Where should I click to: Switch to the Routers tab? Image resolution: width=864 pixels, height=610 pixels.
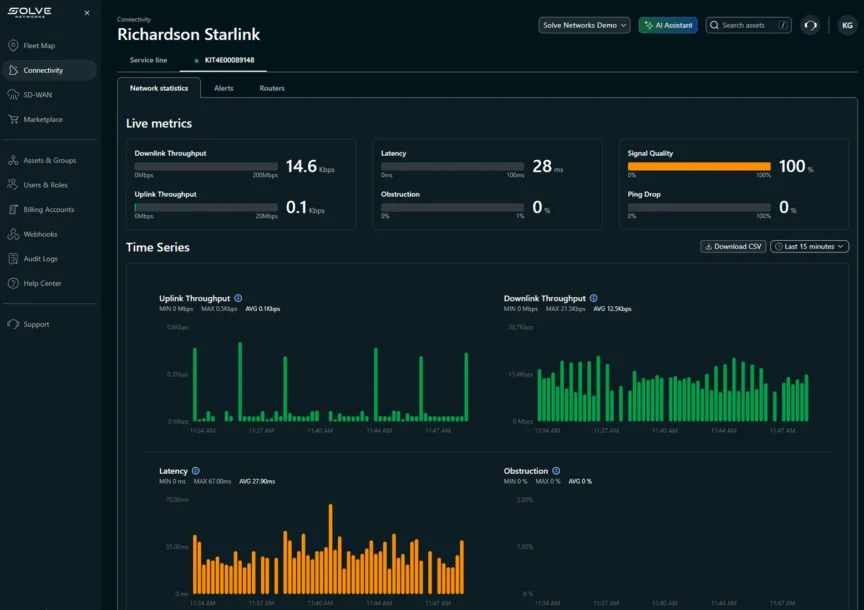pos(272,88)
